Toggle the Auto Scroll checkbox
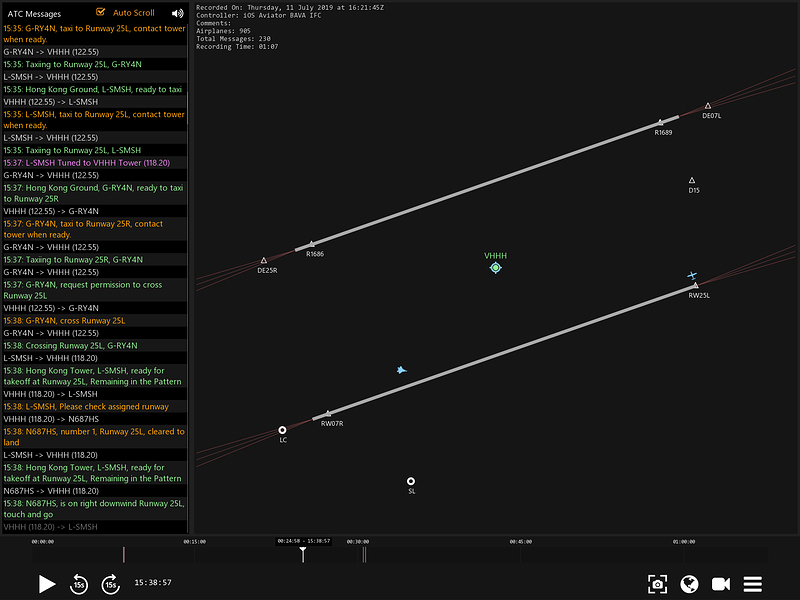800x600 pixels. point(101,12)
